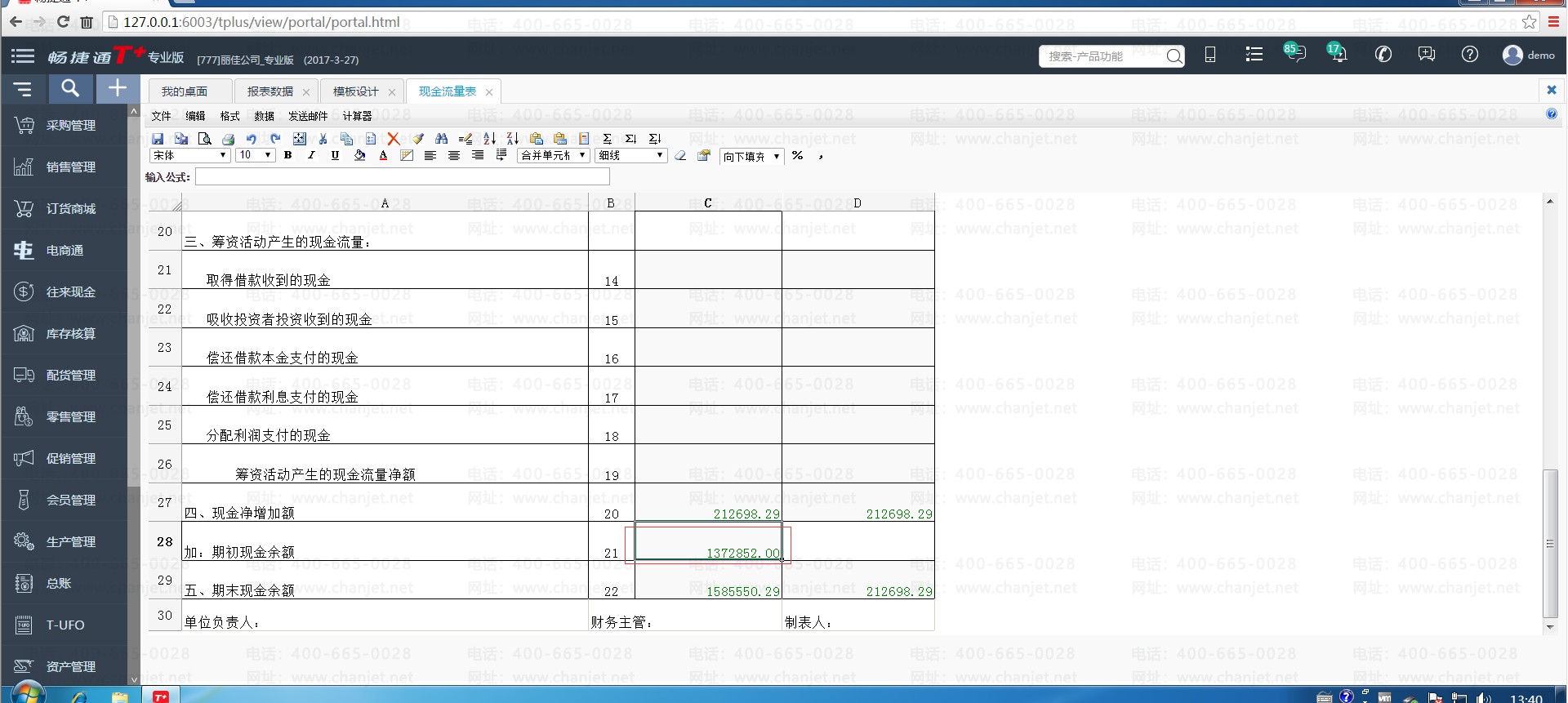
Task: Open the fill color bucket tool
Action: (x=359, y=155)
